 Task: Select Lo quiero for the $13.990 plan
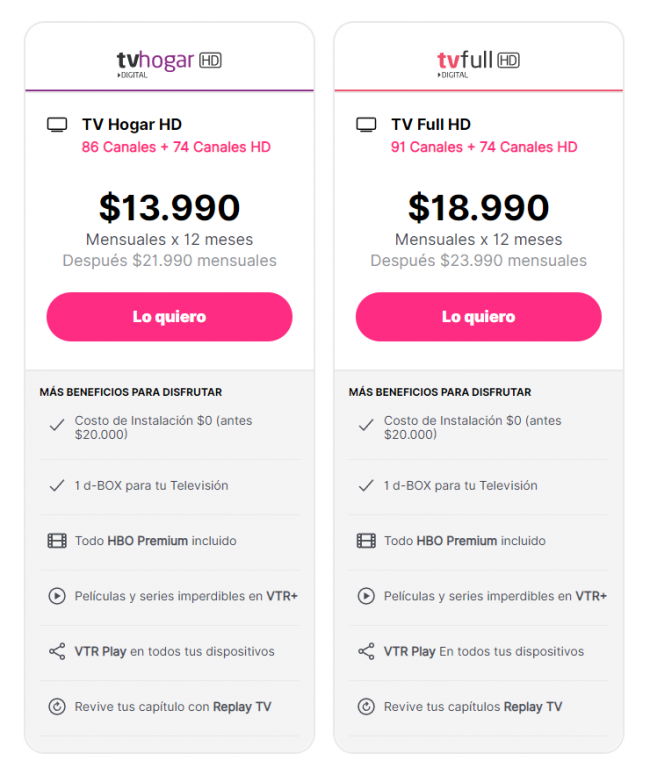(x=169, y=317)
